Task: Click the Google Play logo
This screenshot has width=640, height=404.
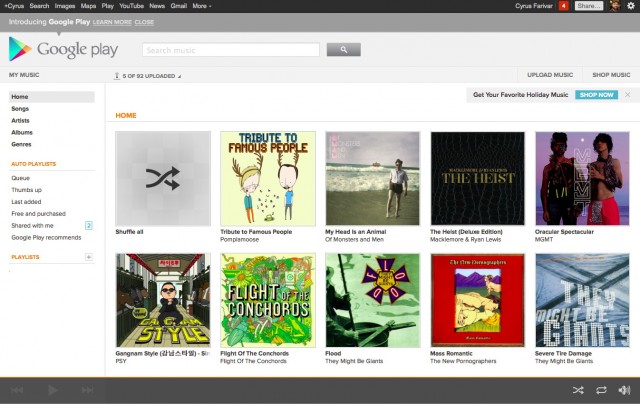Action: point(63,49)
